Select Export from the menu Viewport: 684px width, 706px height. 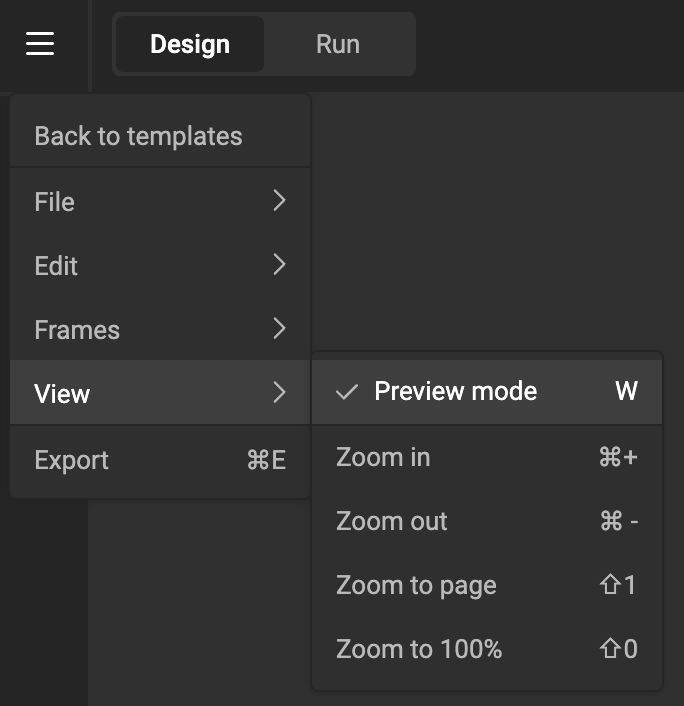point(160,460)
